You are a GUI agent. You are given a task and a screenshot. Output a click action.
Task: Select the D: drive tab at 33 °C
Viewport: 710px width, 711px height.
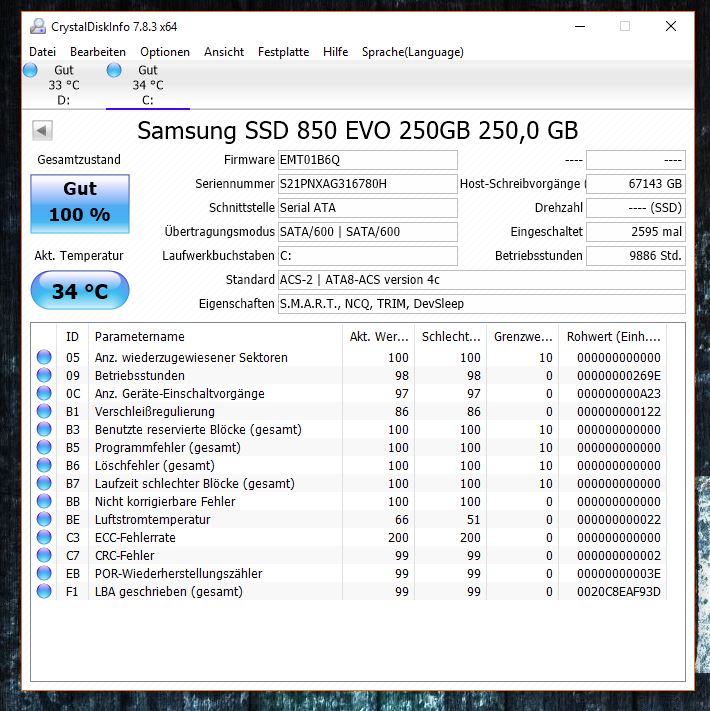(64, 85)
